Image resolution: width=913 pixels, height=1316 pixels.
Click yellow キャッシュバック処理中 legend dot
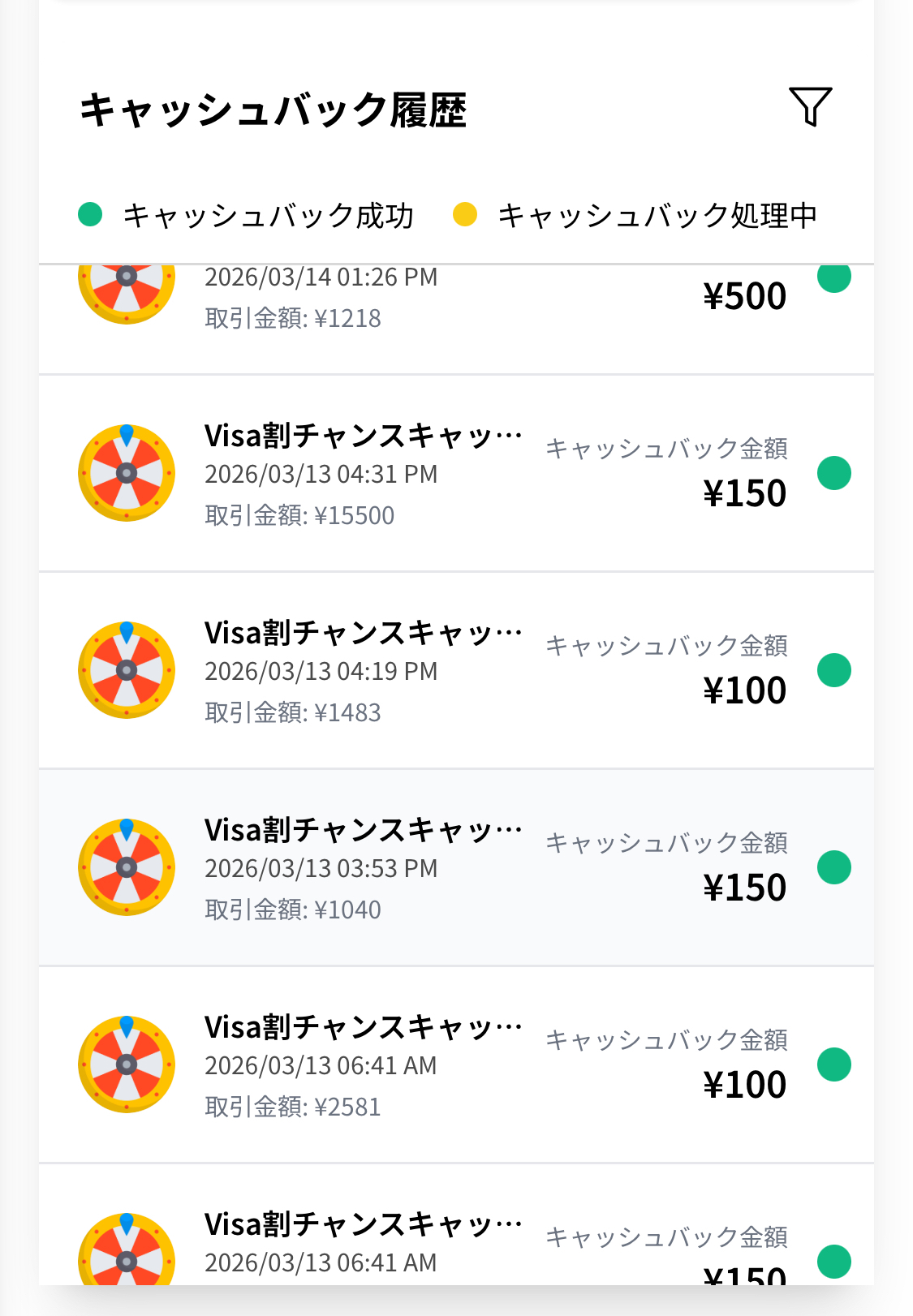click(x=465, y=215)
